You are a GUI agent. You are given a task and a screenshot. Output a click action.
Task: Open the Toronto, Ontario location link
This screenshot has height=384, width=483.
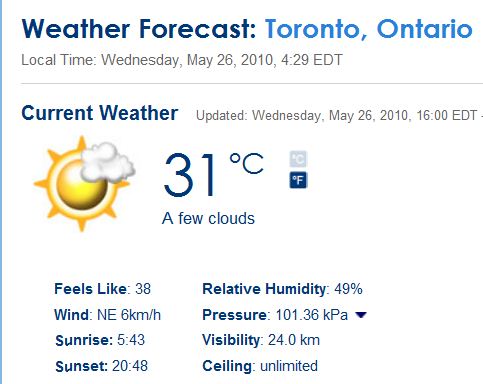point(369,29)
